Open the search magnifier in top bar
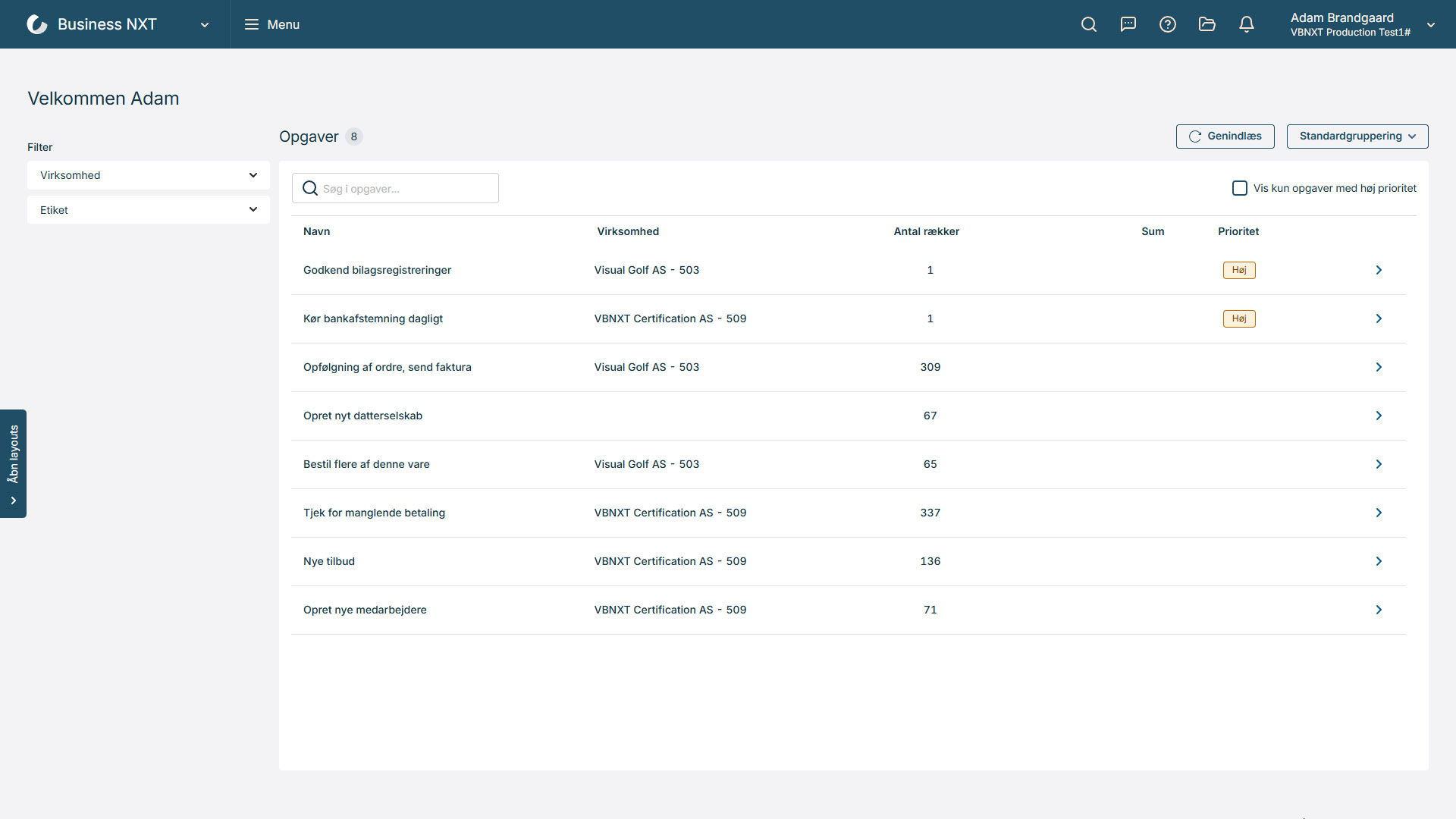 tap(1089, 24)
